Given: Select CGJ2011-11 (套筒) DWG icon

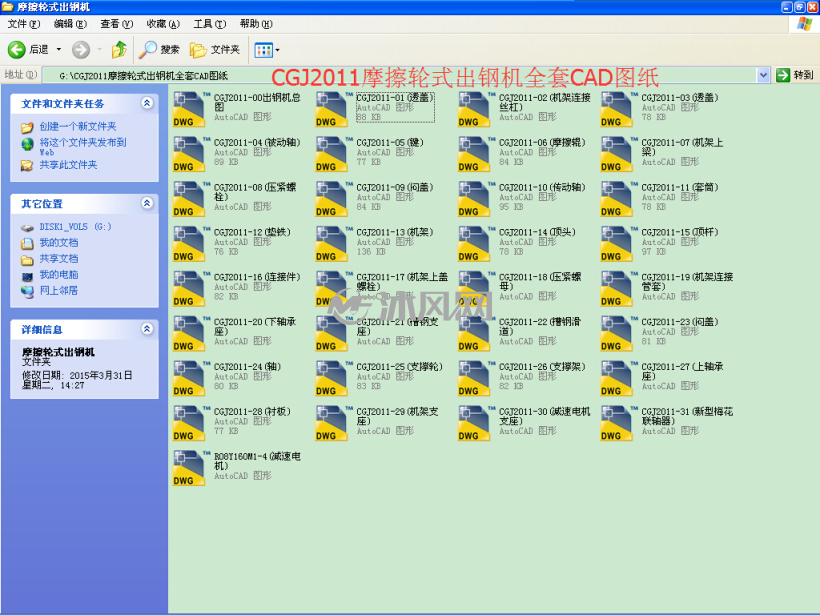Looking at the screenshot, I should click(617, 199).
